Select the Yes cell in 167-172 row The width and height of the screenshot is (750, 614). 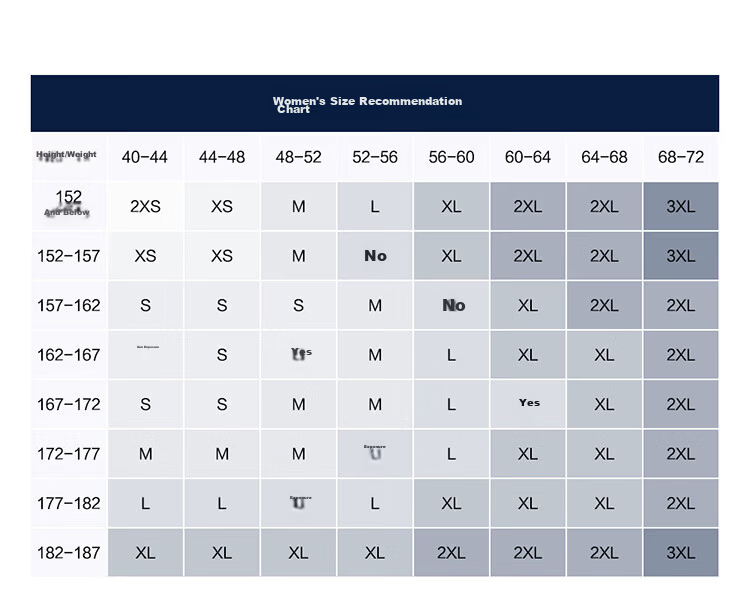pyautogui.click(x=528, y=404)
